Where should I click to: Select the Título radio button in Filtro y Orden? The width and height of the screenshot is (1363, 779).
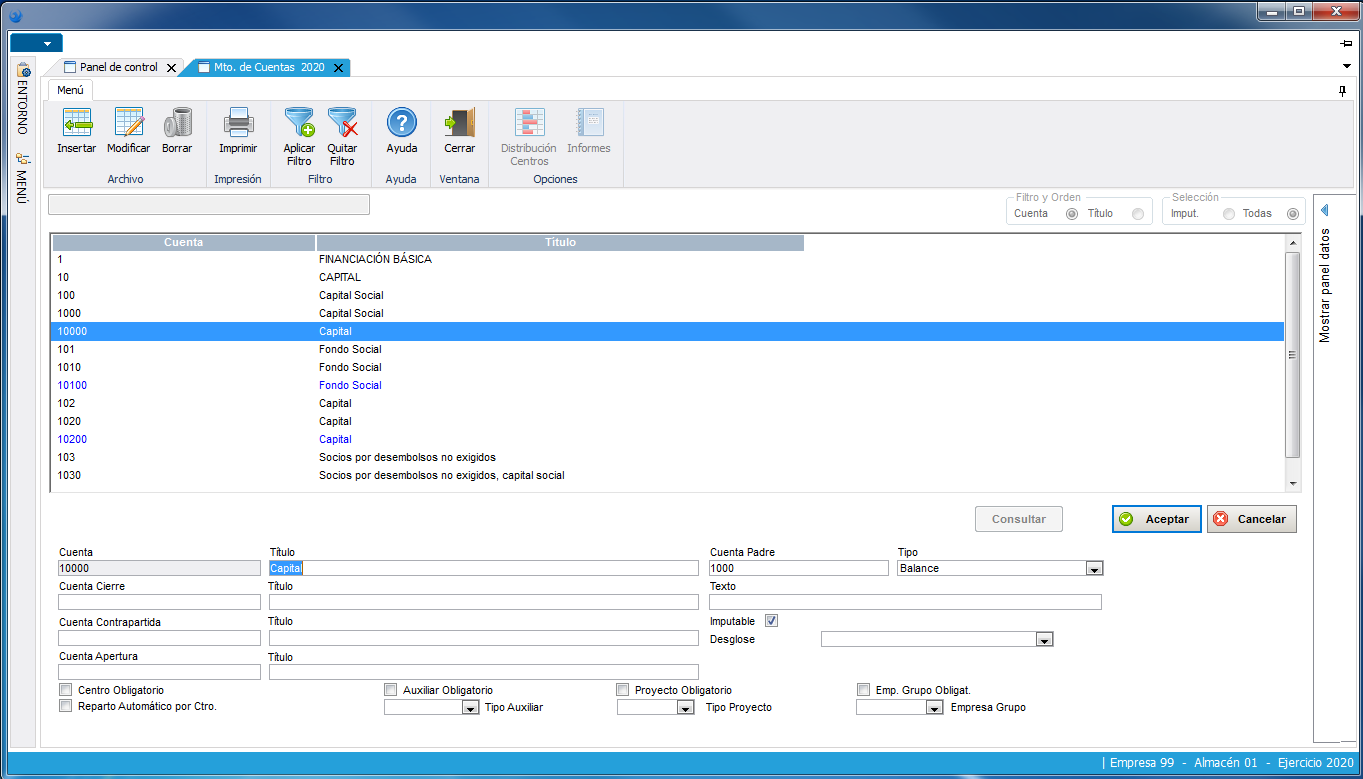pyautogui.click(x=1138, y=214)
